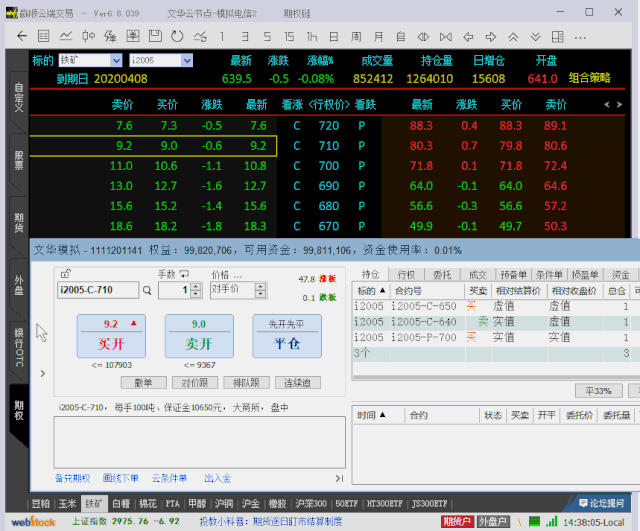Click the compress horizontally chart icon
640x531 pixels.
coord(446,37)
